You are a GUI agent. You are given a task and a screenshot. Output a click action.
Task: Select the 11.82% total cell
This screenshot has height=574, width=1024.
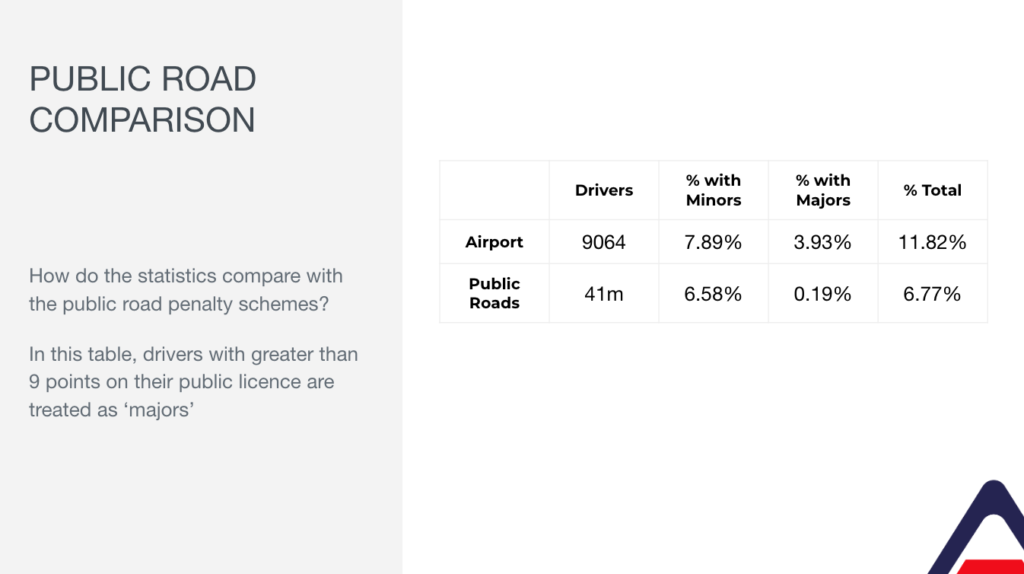click(933, 242)
